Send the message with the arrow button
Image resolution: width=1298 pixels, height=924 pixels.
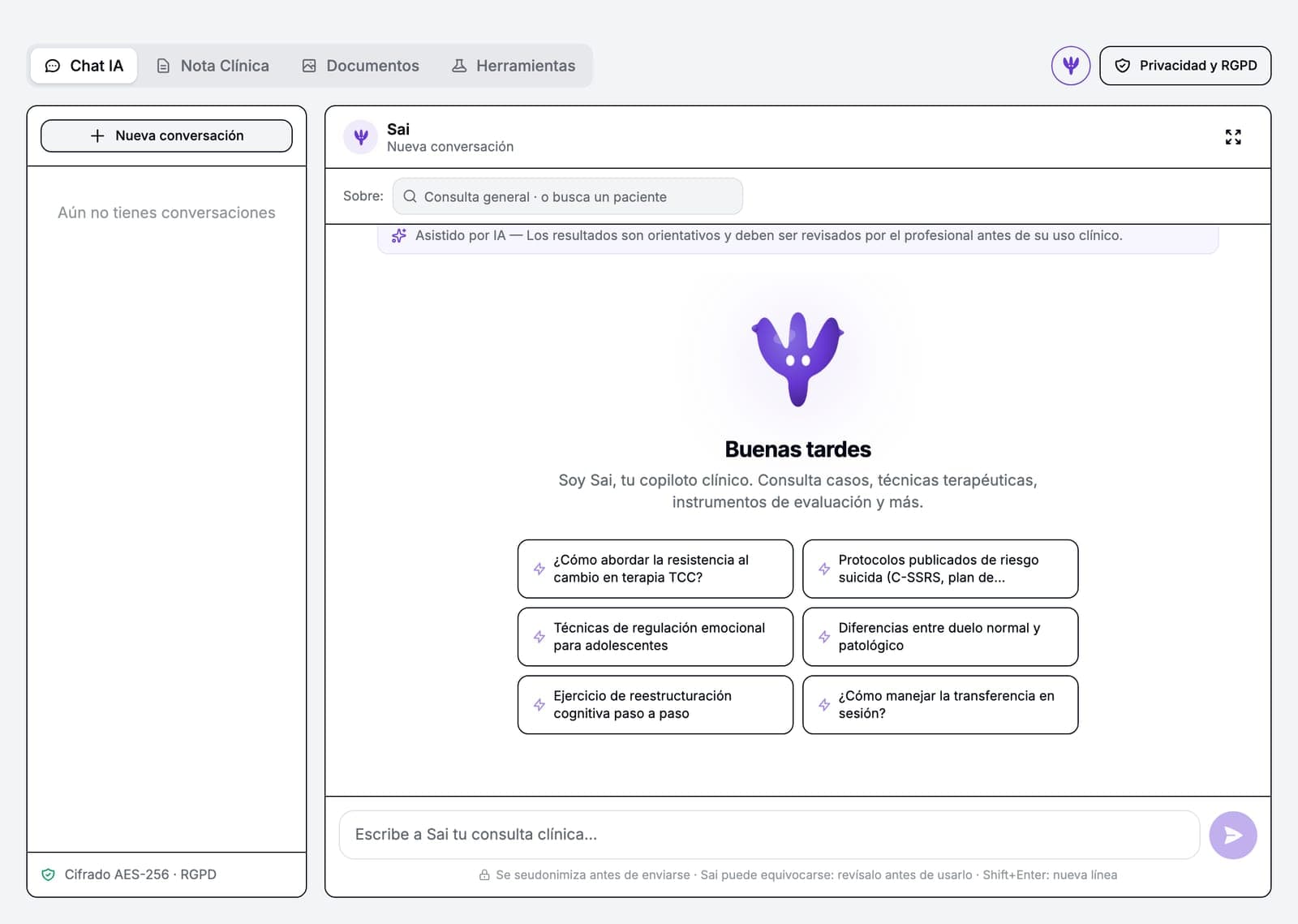point(1232,835)
